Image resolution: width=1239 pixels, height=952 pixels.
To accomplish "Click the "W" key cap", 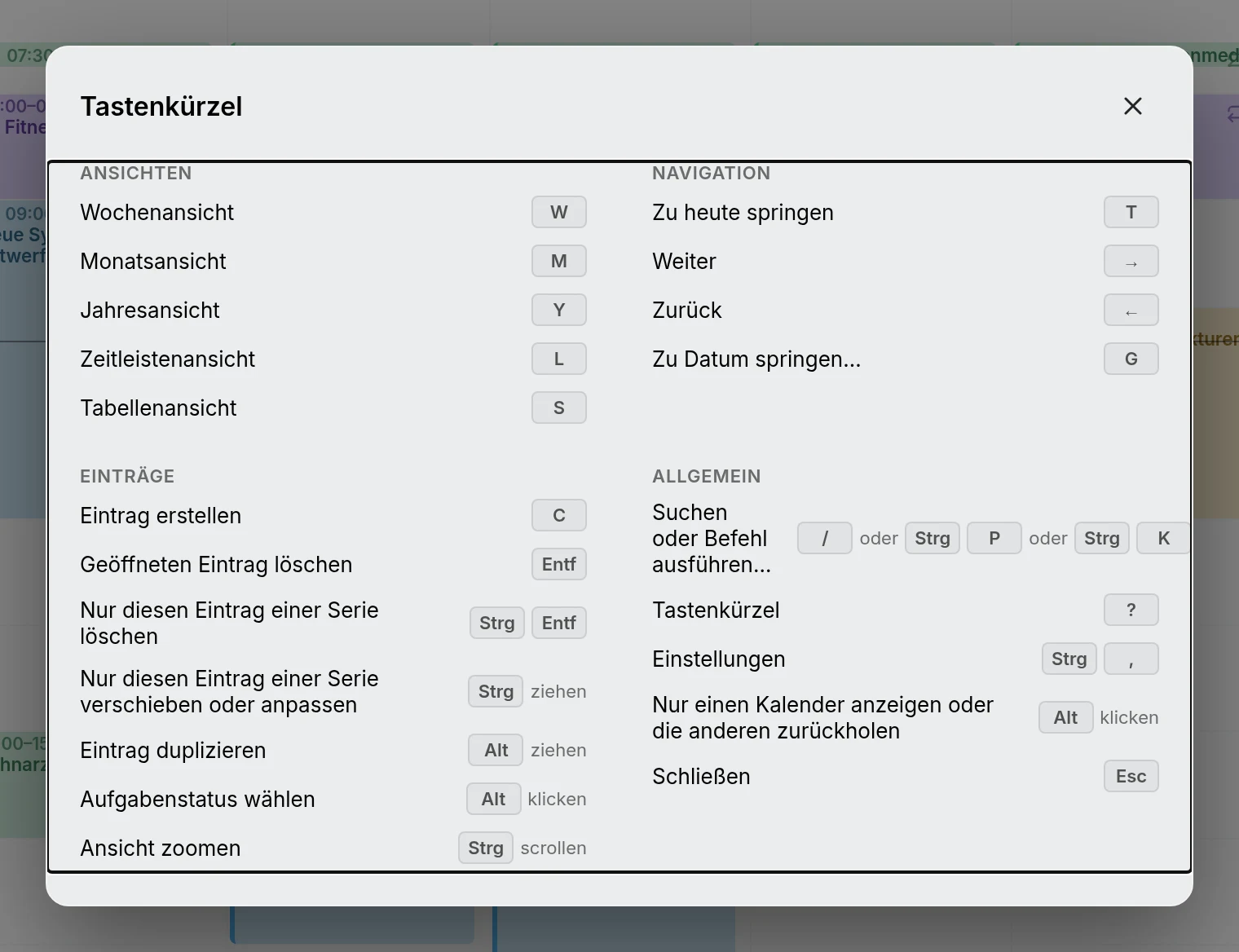I will (x=559, y=212).
